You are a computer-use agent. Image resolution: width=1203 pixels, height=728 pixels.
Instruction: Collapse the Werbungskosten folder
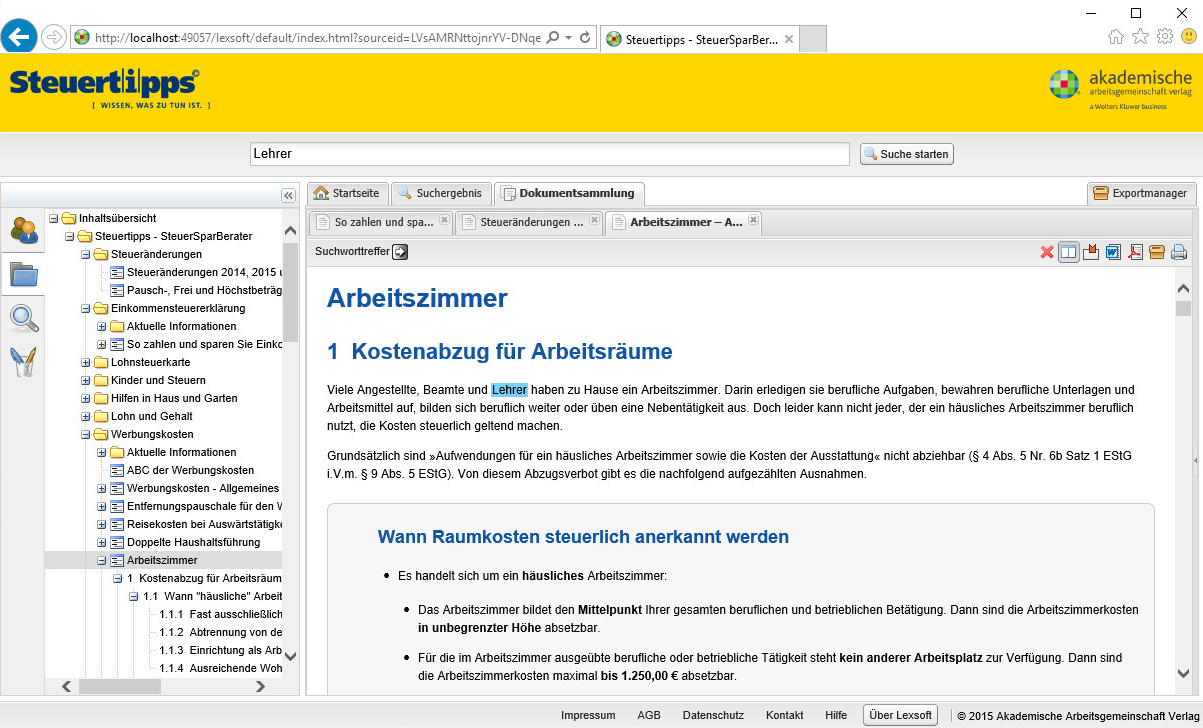coord(86,434)
